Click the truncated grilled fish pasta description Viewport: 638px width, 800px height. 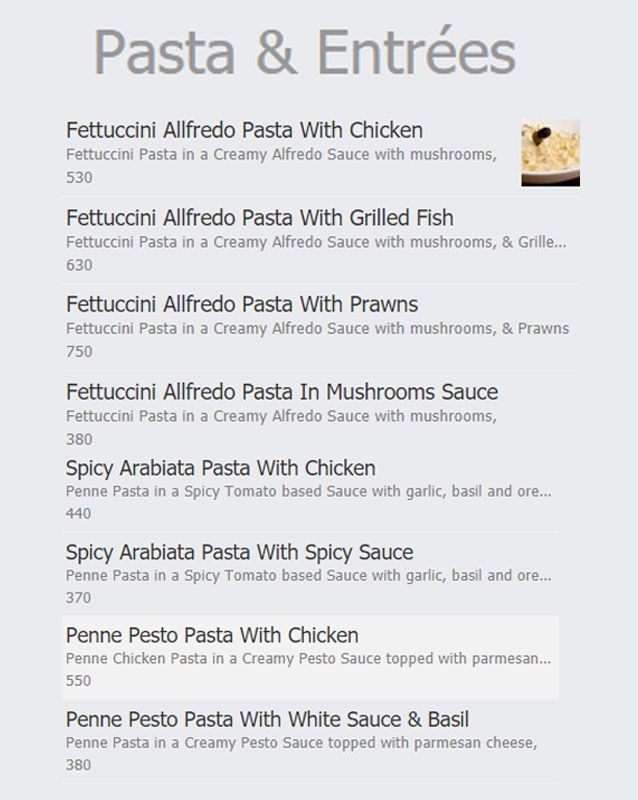316,242
